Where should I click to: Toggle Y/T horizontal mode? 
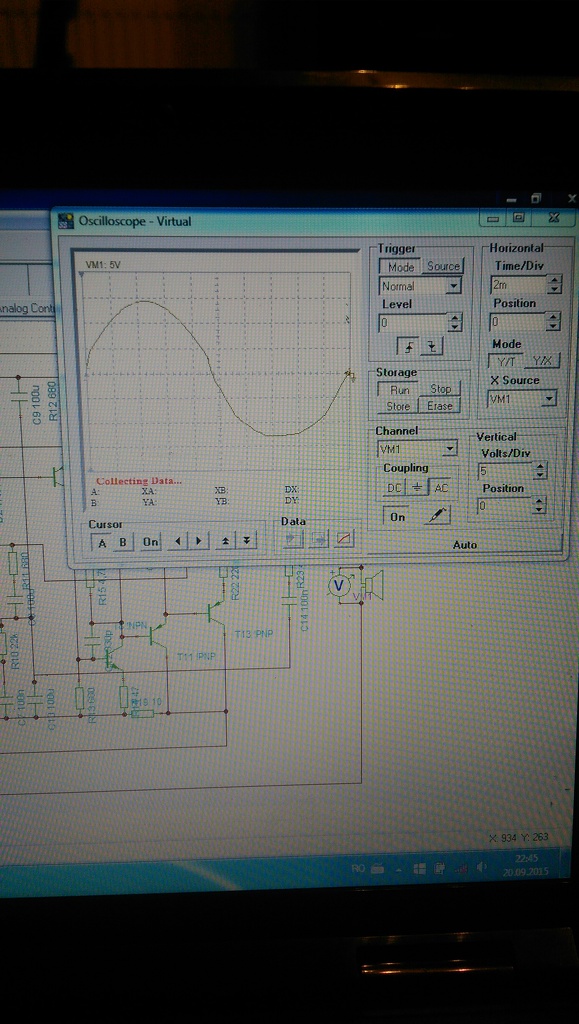pos(505,361)
